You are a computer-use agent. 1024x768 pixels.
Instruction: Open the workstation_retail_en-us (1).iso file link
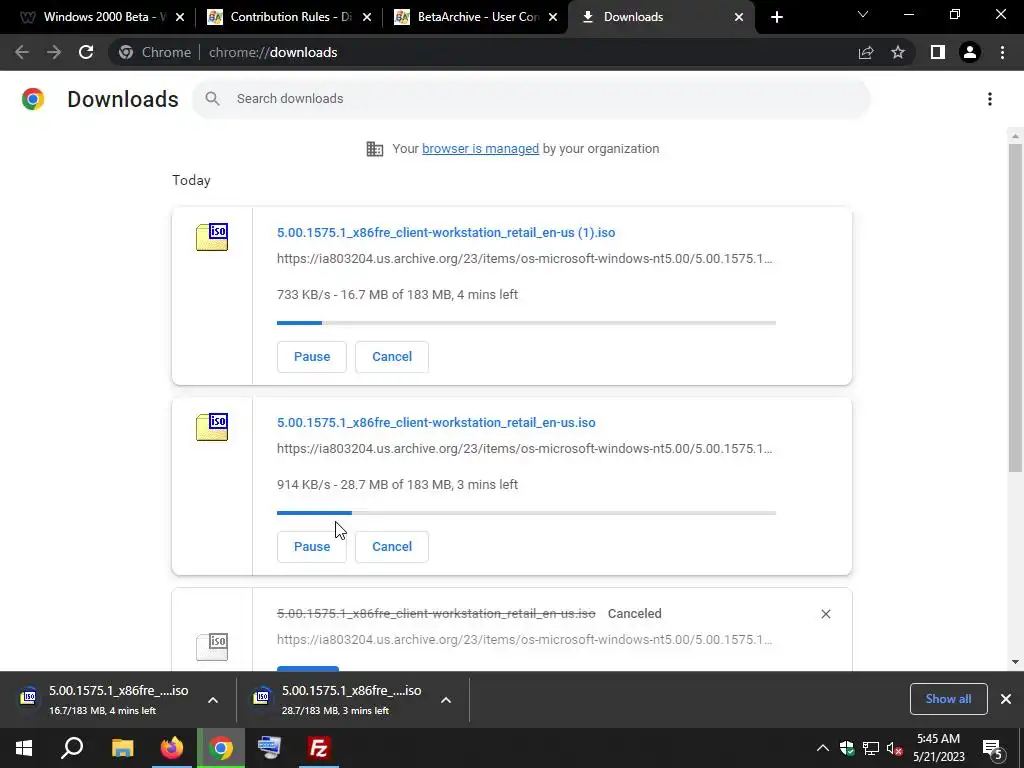pos(445,232)
